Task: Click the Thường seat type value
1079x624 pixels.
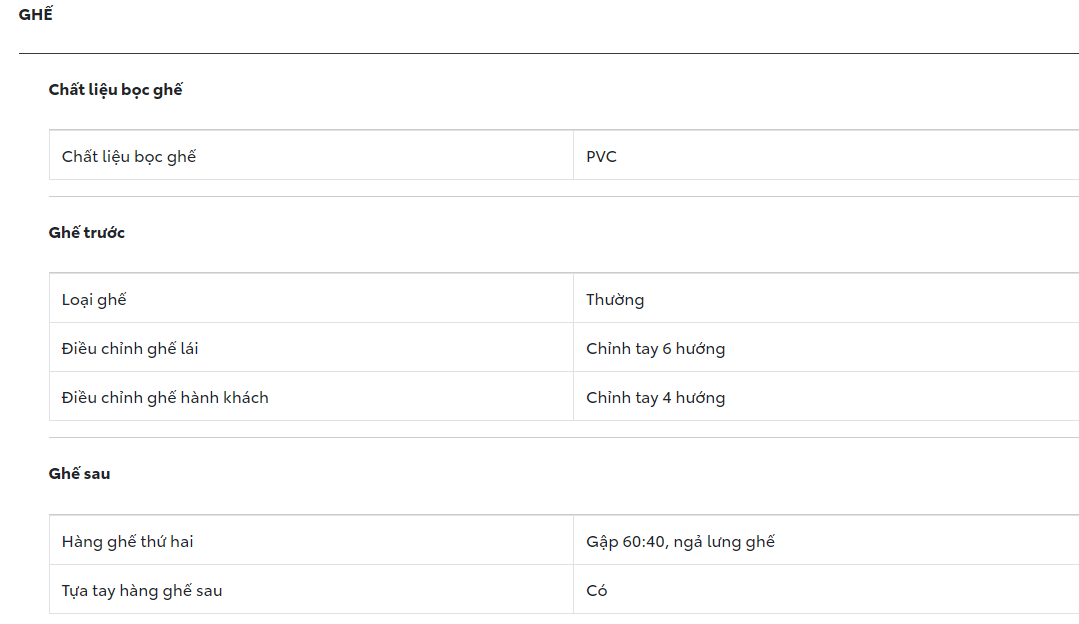Action: click(x=615, y=300)
